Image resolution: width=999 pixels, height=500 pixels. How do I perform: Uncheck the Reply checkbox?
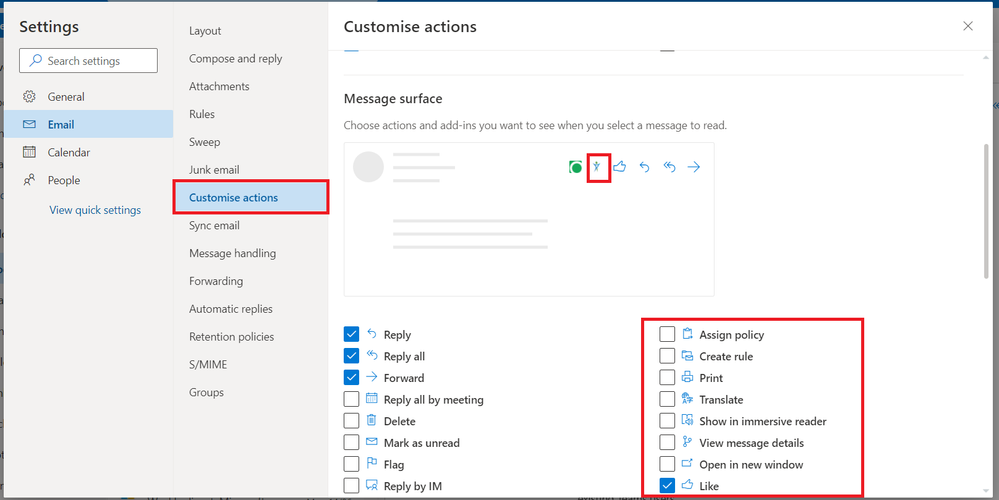pos(351,334)
